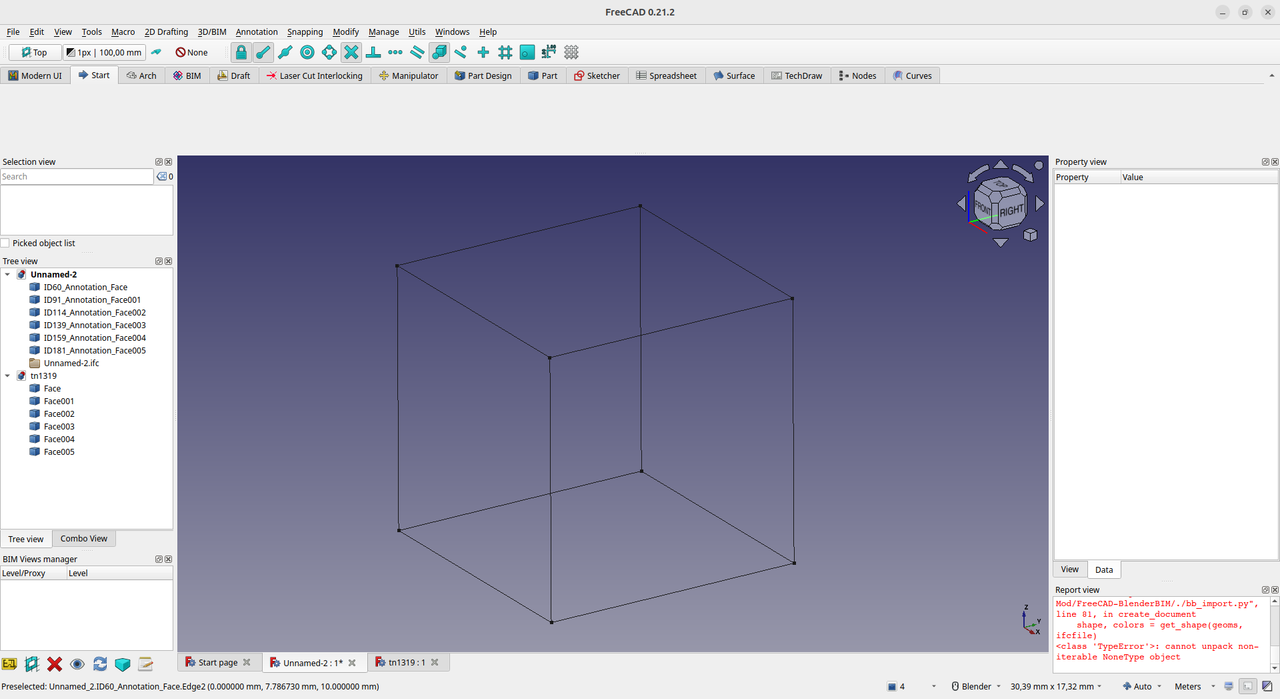The image size is (1280, 699).
Task: Switch to the Combo View tab
Action: coord(84,538)
